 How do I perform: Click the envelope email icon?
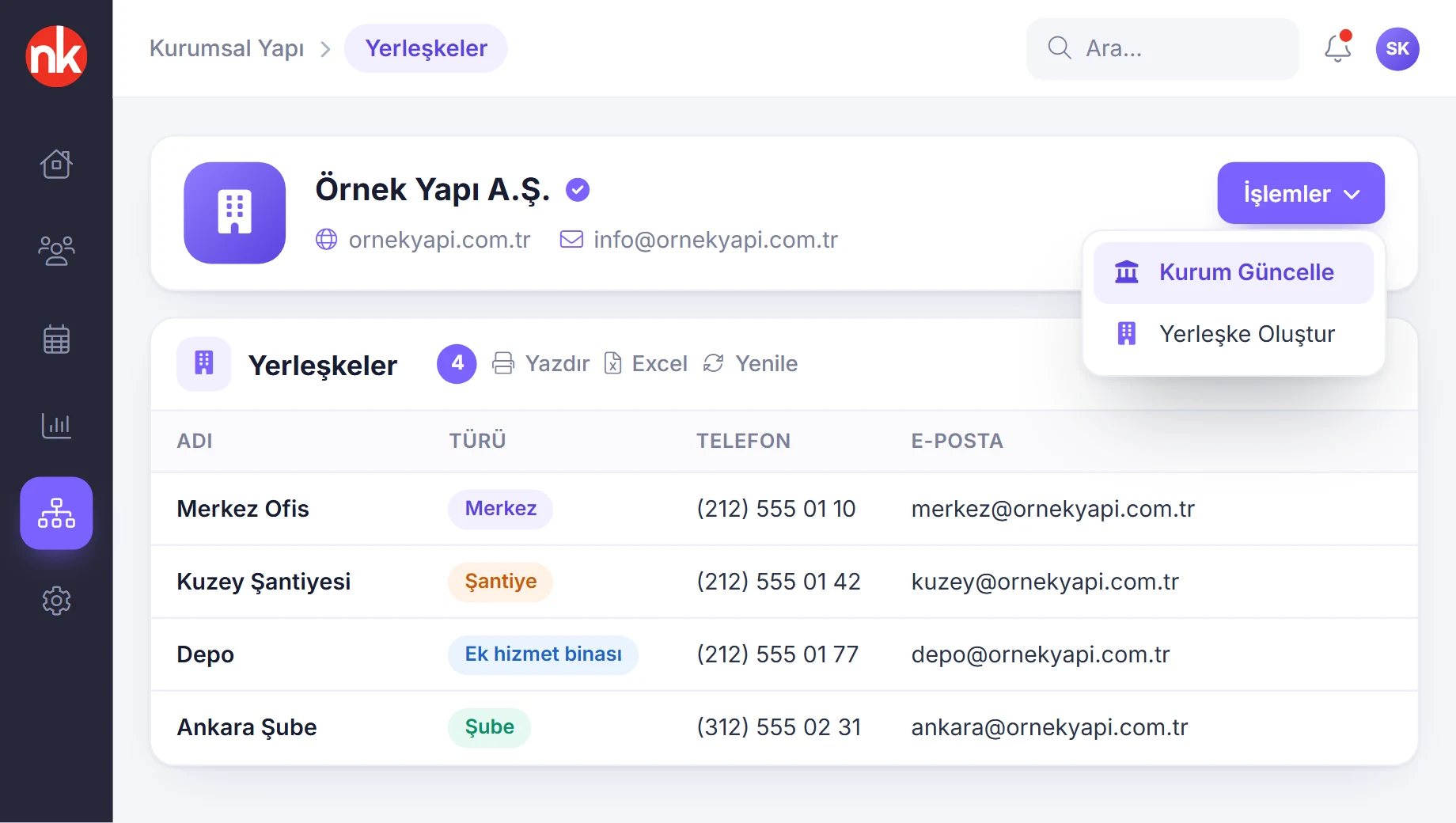571,239
